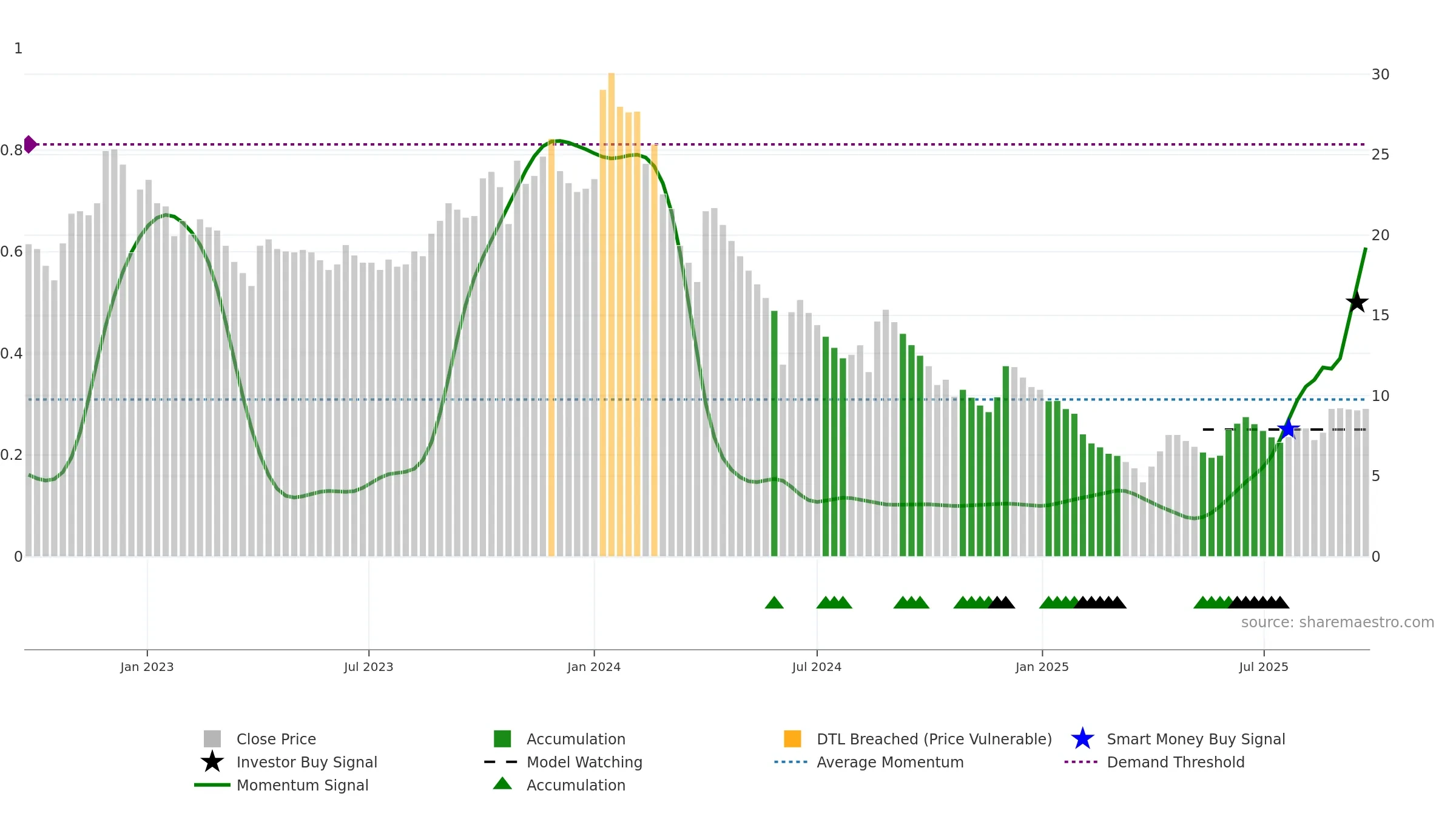Click the Smart Money Buy Signal legend label
Viewport: 1456px width, 819px height.
(x=1196, y=739)
